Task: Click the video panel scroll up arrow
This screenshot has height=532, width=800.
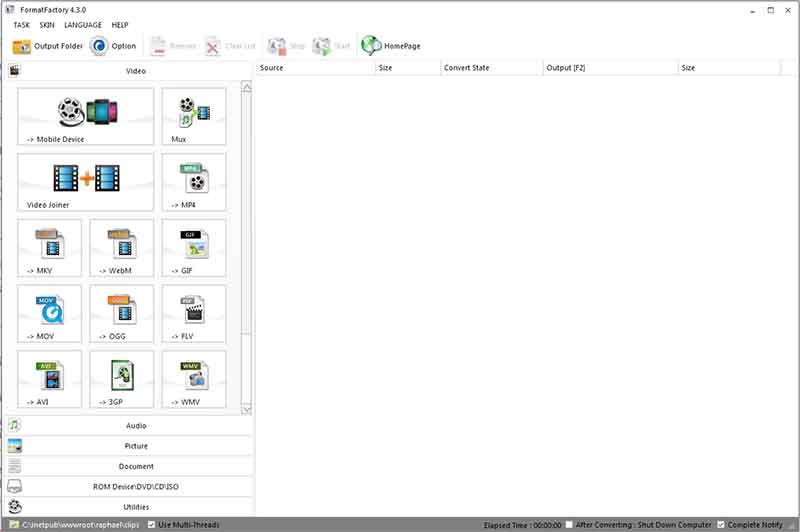Action: [246, 87]
